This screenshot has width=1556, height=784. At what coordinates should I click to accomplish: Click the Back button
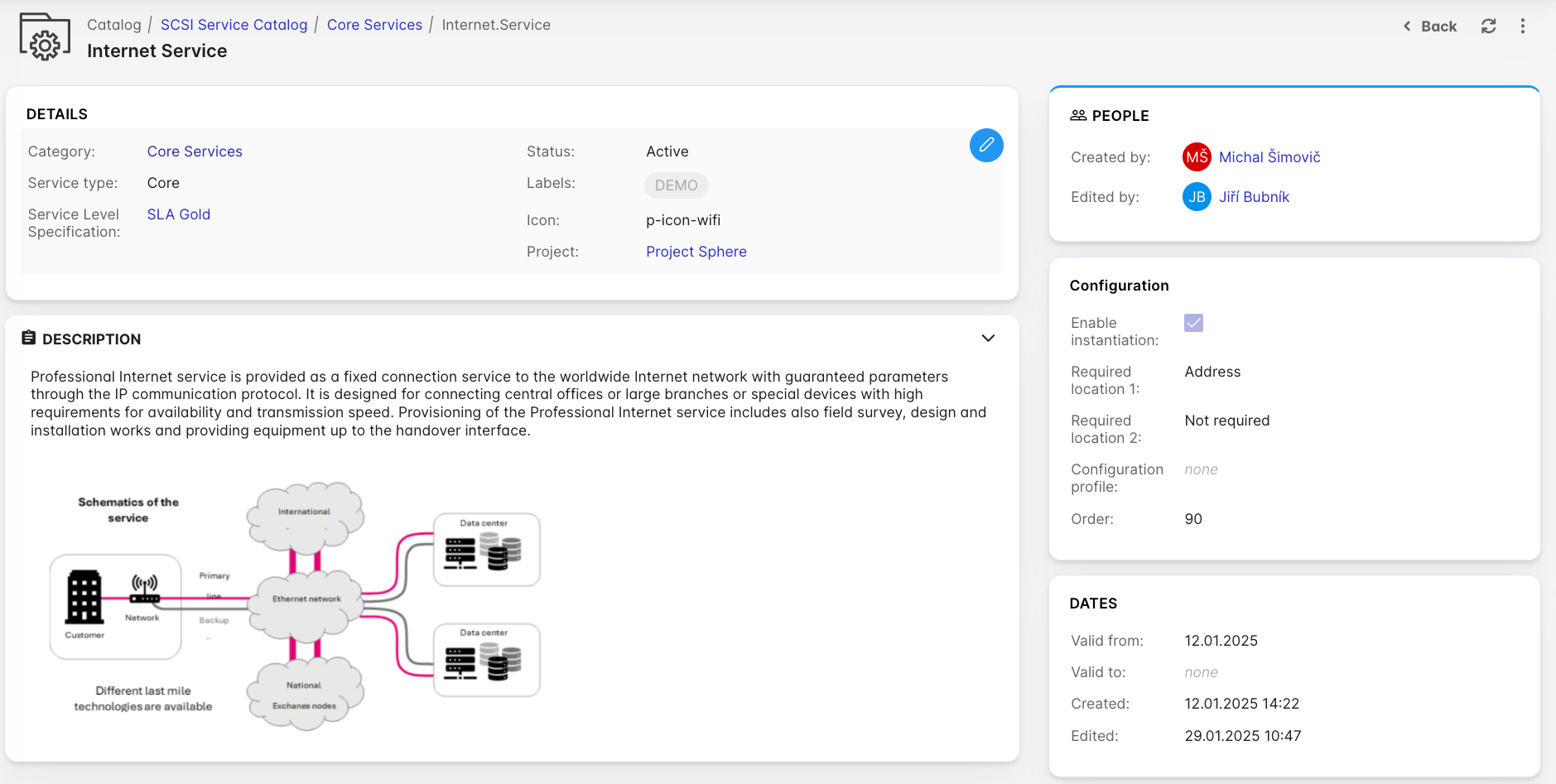pyautogui.click(x=1429, y=26)
